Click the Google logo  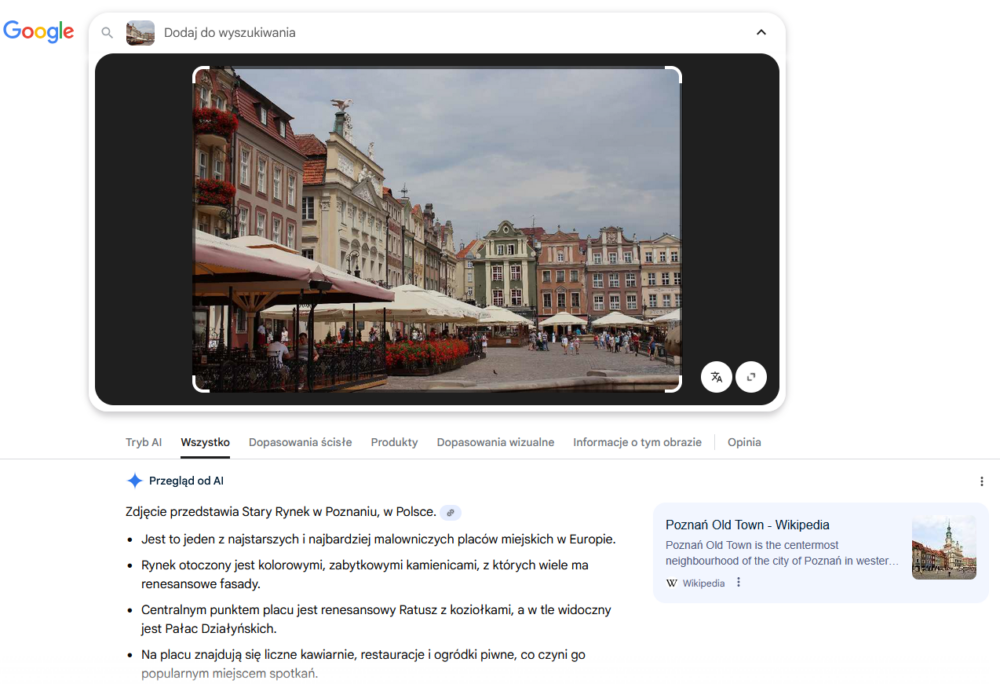pos(39,32)
